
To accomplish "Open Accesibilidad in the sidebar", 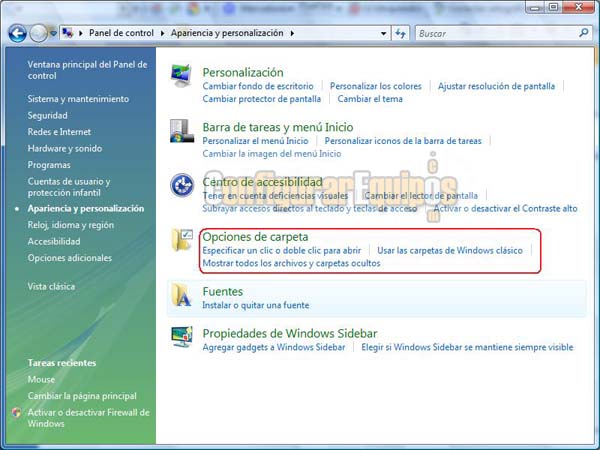I will click(x=54, y=241).
